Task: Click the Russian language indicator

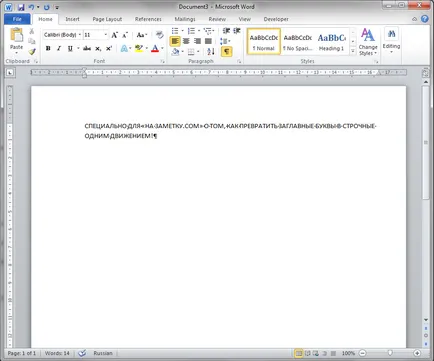Action: [x=103, y=353]
